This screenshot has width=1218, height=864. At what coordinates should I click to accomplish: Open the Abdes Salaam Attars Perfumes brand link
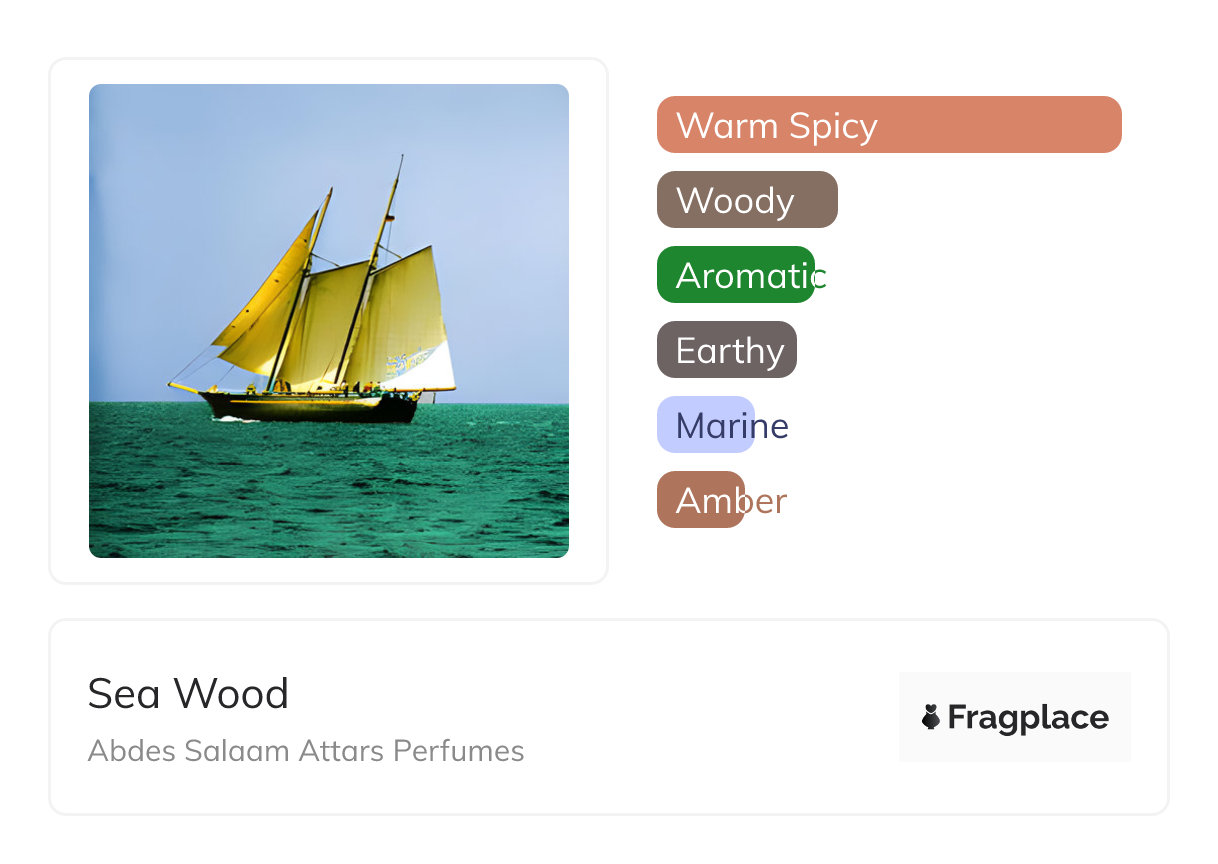click(x=305, y=751)
